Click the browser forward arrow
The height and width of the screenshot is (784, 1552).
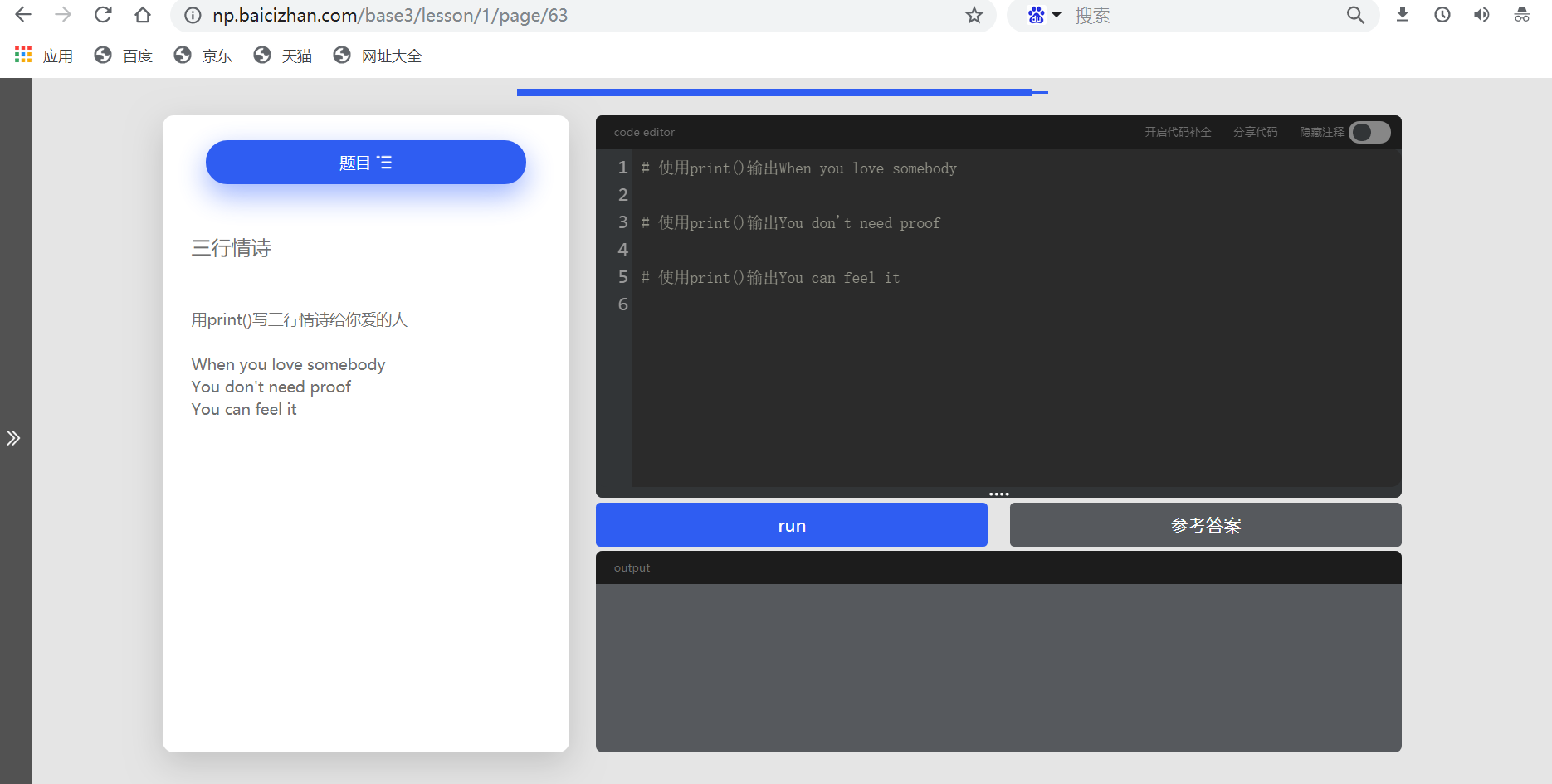click(63, 15)
